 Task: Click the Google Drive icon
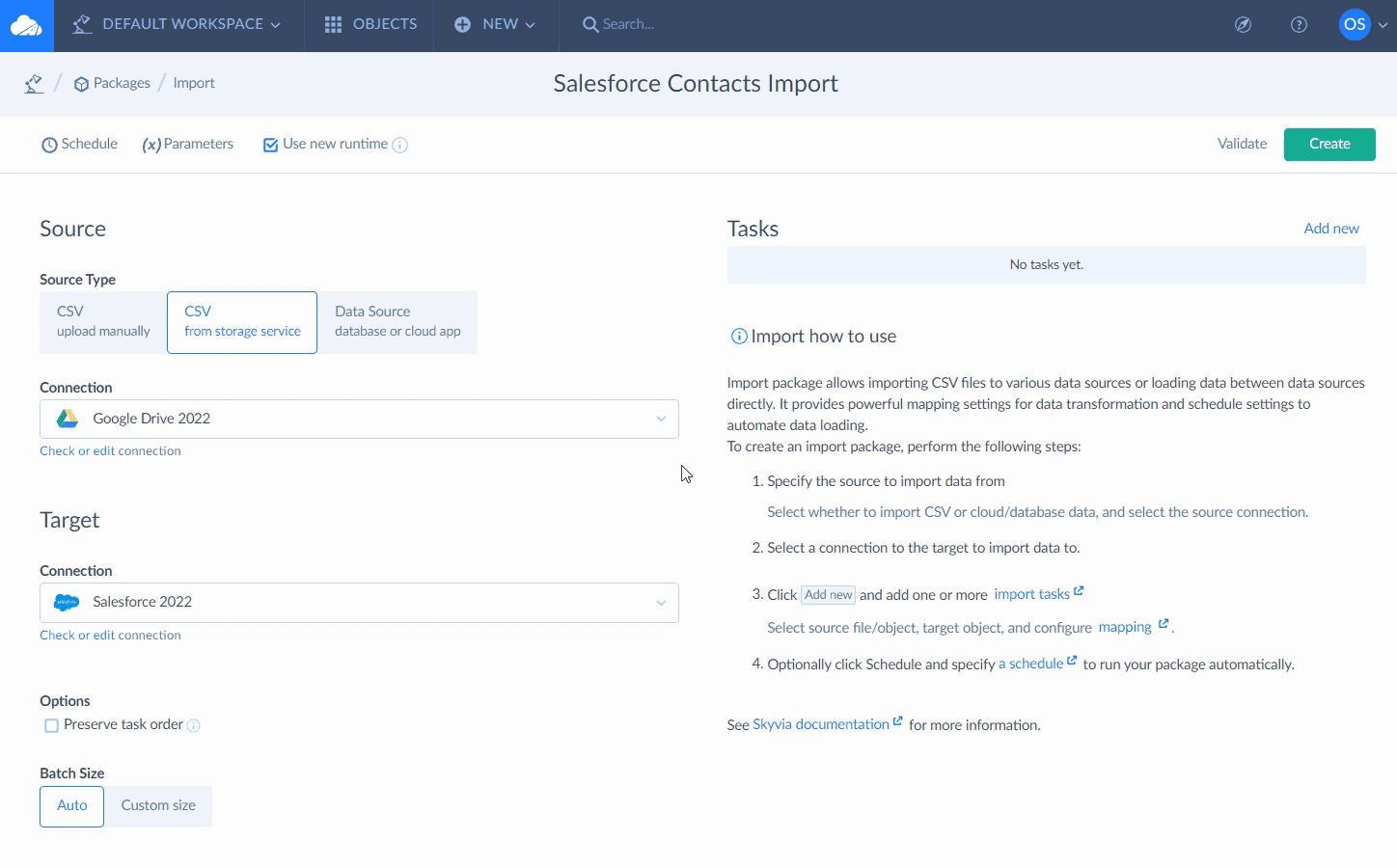[x=68, y=419]
